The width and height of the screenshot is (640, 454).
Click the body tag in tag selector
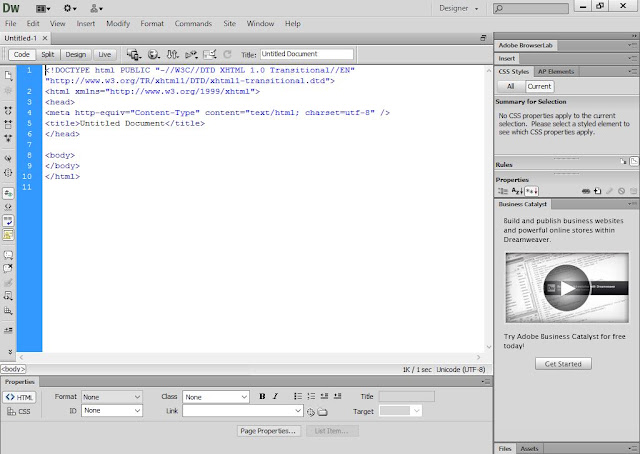pos(13,369)
